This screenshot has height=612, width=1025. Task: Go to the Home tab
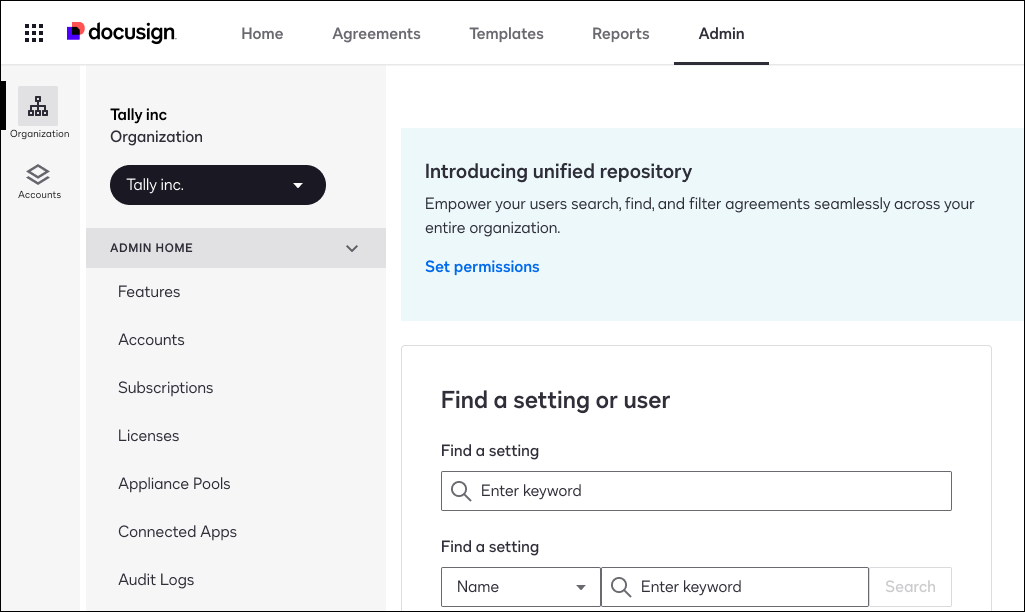[x=262, y=34]
